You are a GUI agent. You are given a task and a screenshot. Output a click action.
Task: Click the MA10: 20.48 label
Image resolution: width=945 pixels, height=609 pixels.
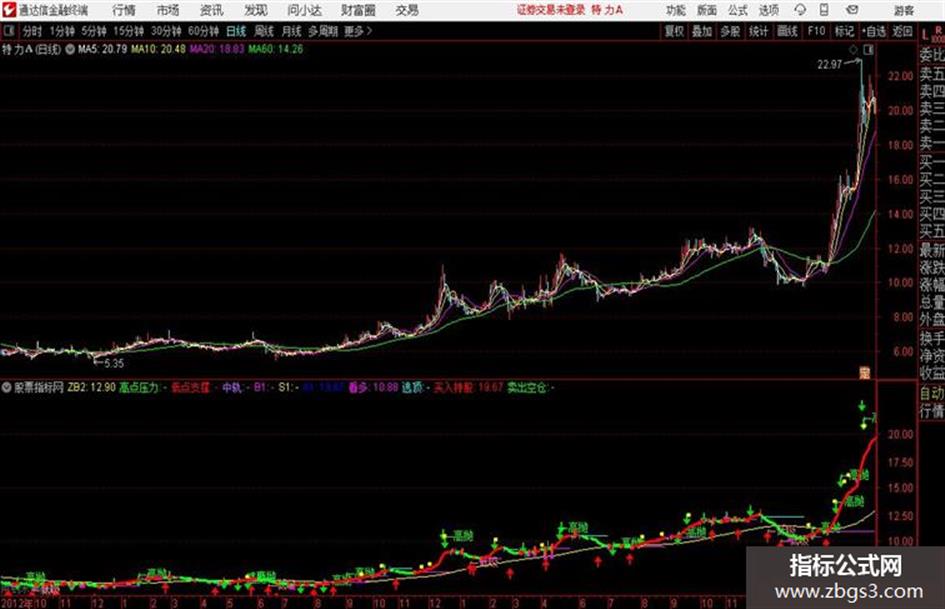[159, 49]
